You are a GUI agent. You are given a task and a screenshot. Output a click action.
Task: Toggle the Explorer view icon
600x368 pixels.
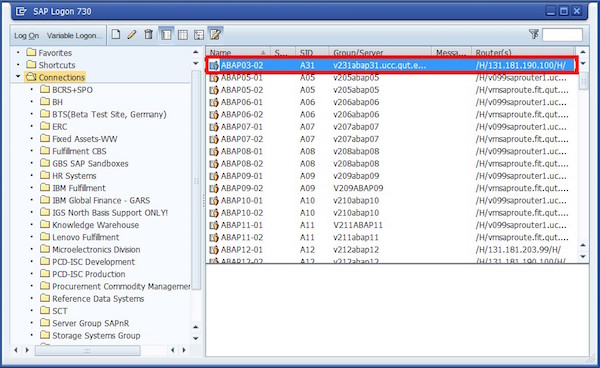tap(166, 35)
